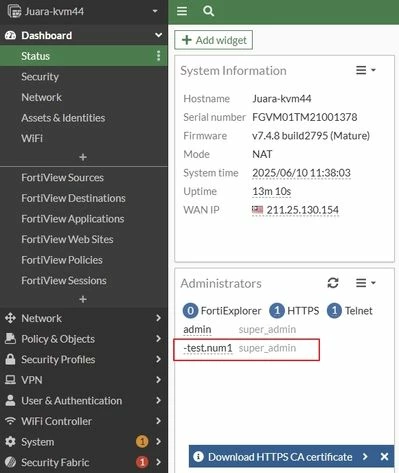Dismiss the HTTPS CA certificate banner

pyautogui.click(x=384, y=456)
